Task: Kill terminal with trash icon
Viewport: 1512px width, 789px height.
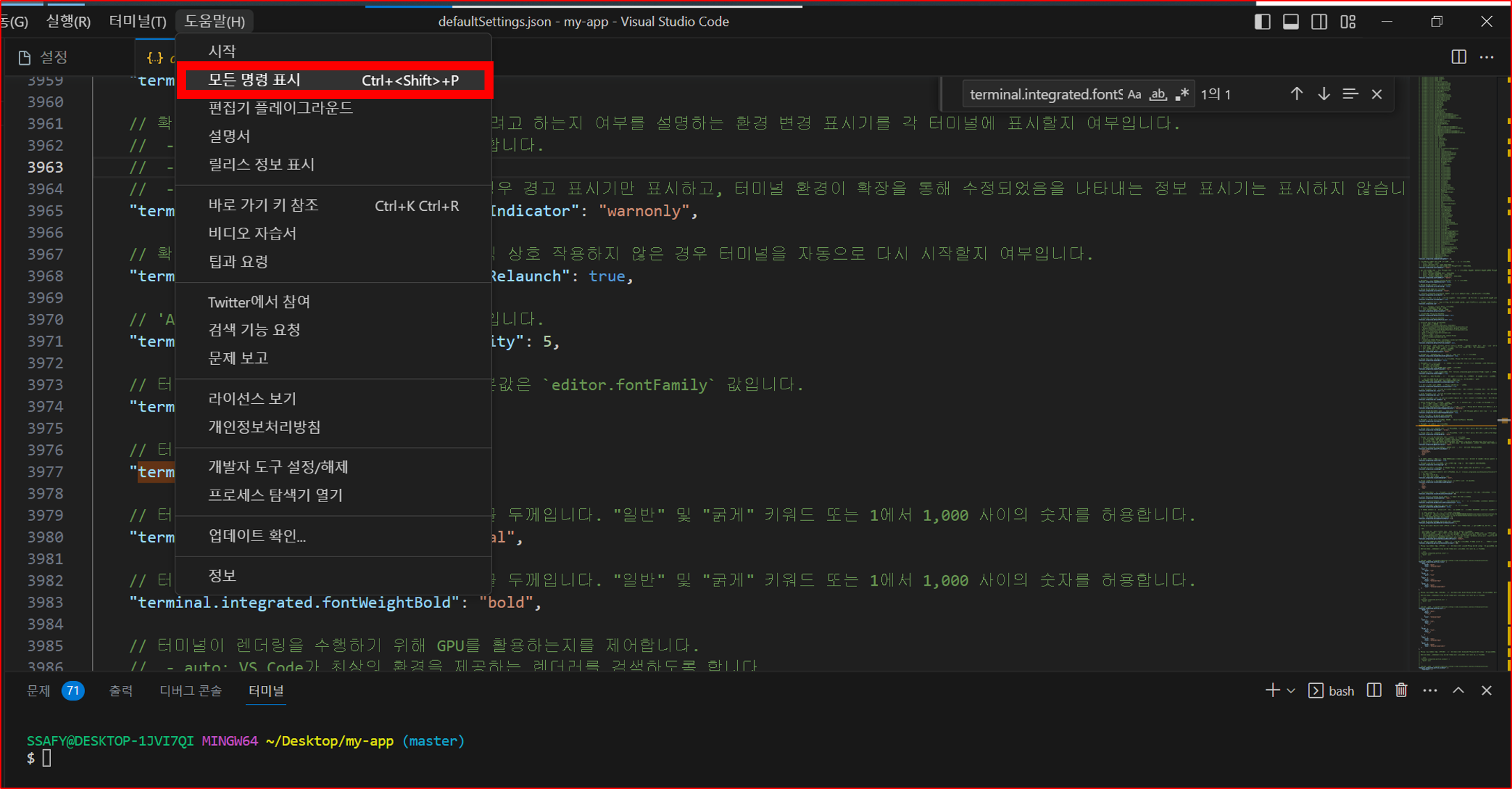Action: coord(1401,690)
